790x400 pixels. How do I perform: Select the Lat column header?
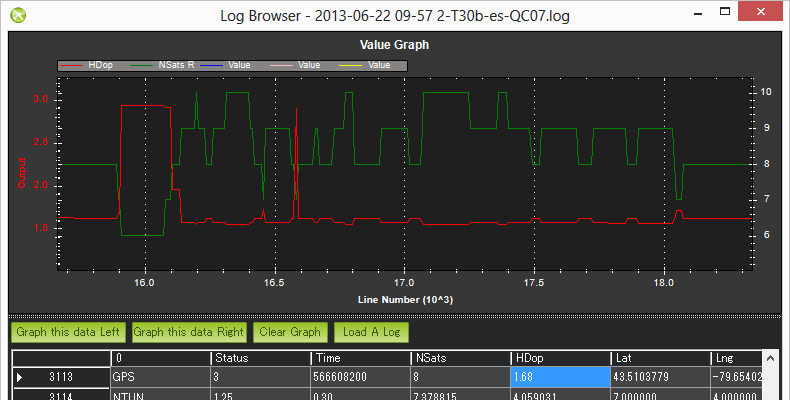tap(660, 357)
